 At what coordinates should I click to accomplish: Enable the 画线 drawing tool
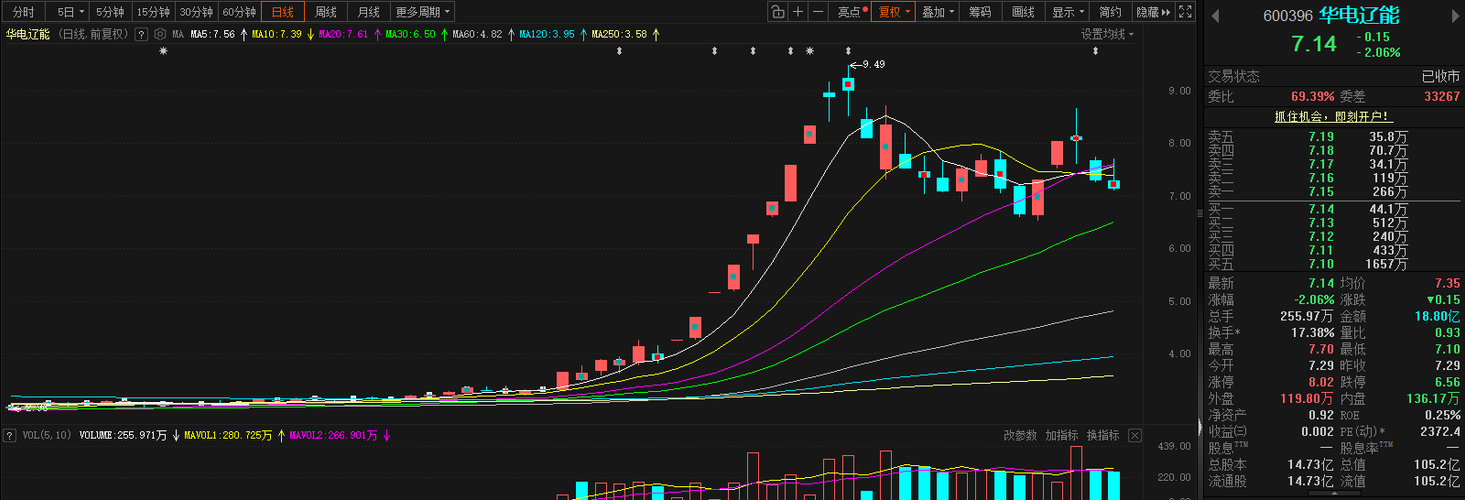coord(1023,12)
